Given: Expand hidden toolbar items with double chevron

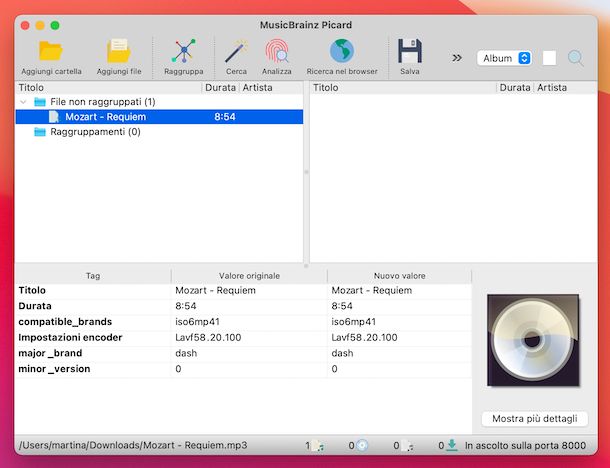Looking at the screenshot, I should pyautogui.click(x=457, y=58).
